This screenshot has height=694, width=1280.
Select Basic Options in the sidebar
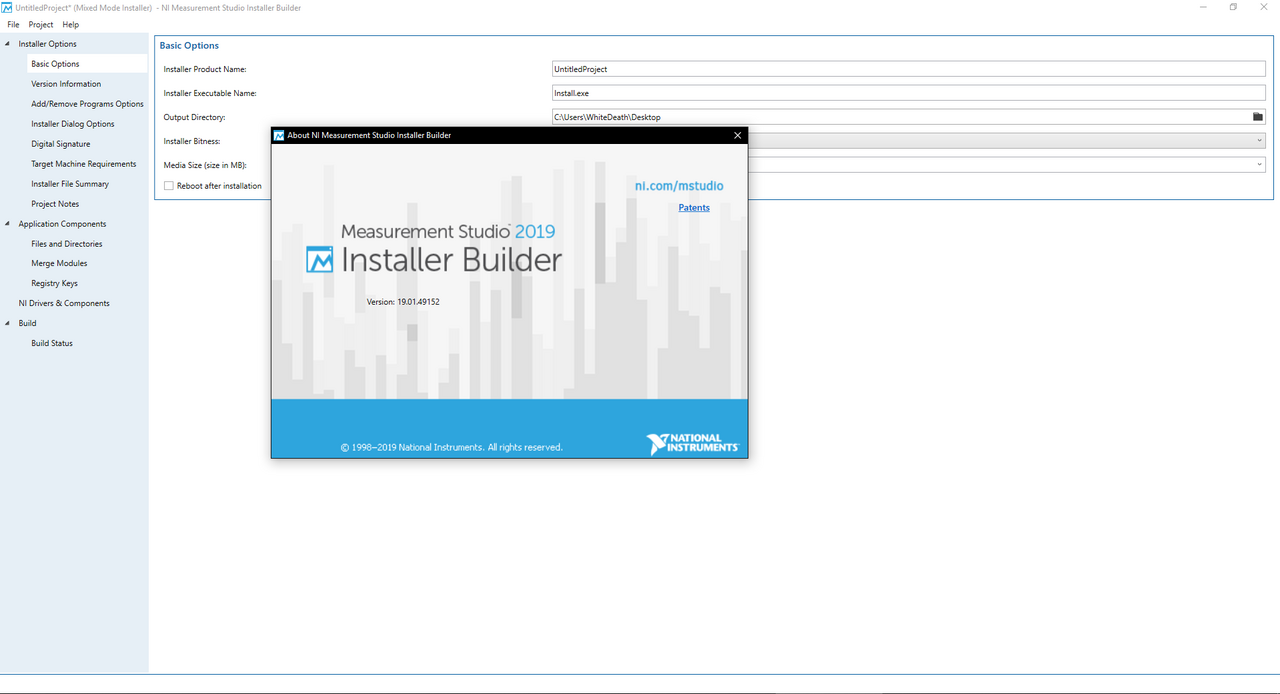pos(55,64)
